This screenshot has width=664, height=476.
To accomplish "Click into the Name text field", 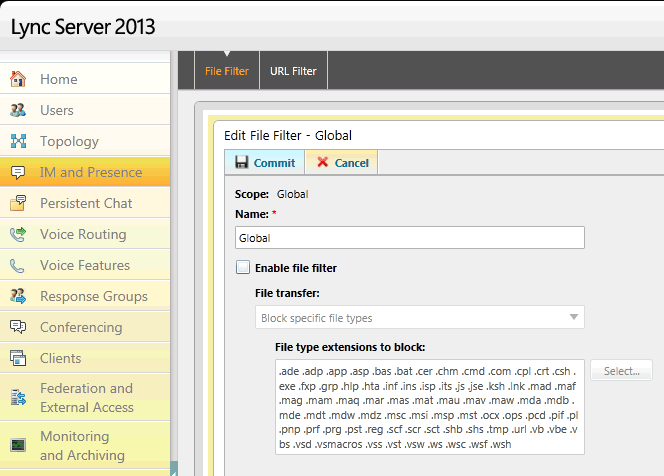I will click(409, 238).
